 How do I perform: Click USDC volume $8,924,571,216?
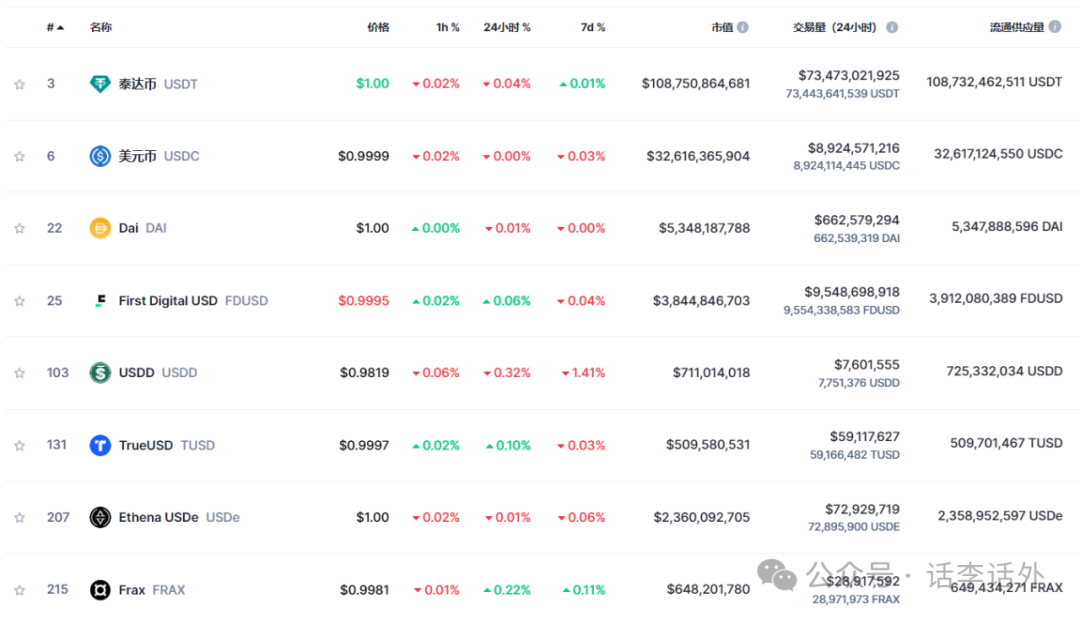click(x=853, y=148)
